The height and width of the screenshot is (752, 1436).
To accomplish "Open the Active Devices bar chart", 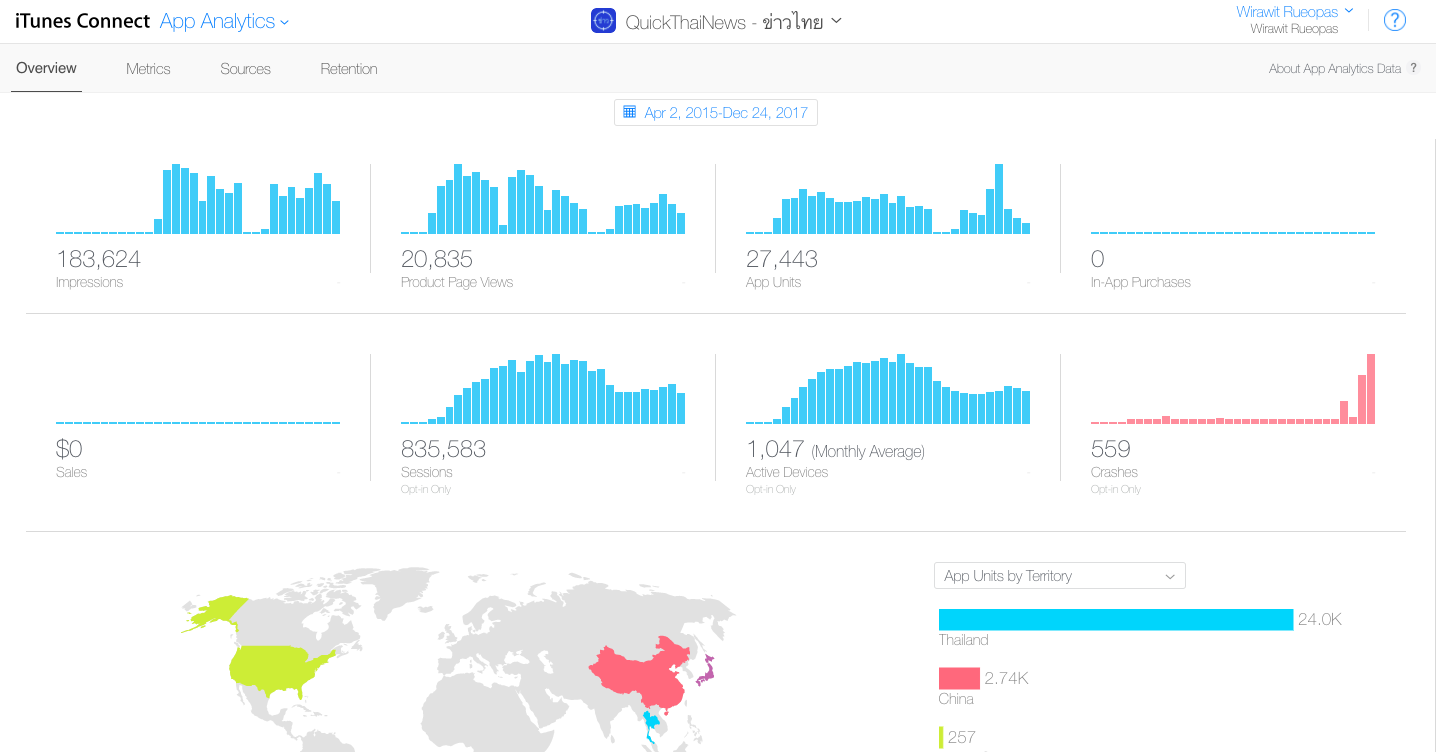I will tap(888, 389).
